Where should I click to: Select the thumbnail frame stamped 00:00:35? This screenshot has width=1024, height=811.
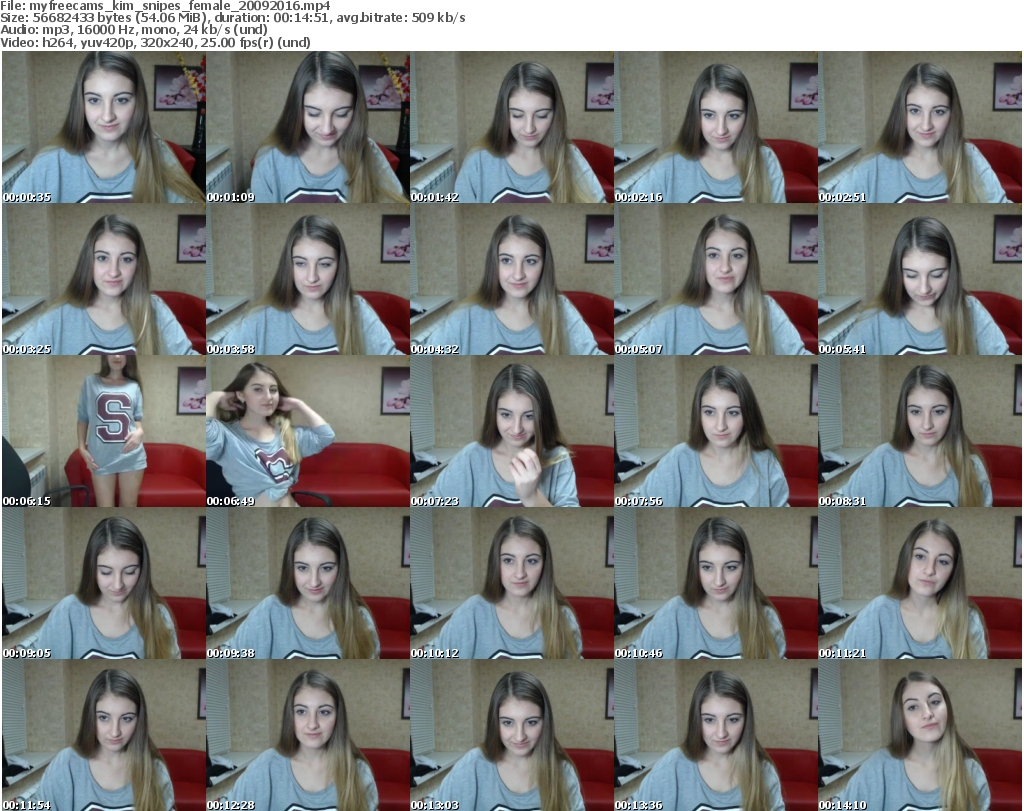(104, 127)
